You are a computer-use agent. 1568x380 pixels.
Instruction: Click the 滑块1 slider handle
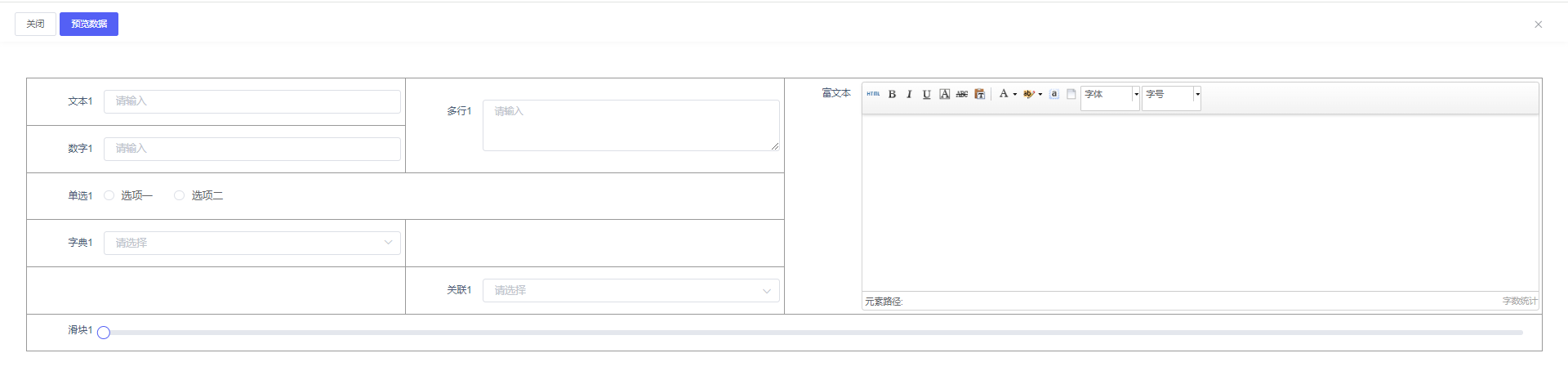click(104, 333)
